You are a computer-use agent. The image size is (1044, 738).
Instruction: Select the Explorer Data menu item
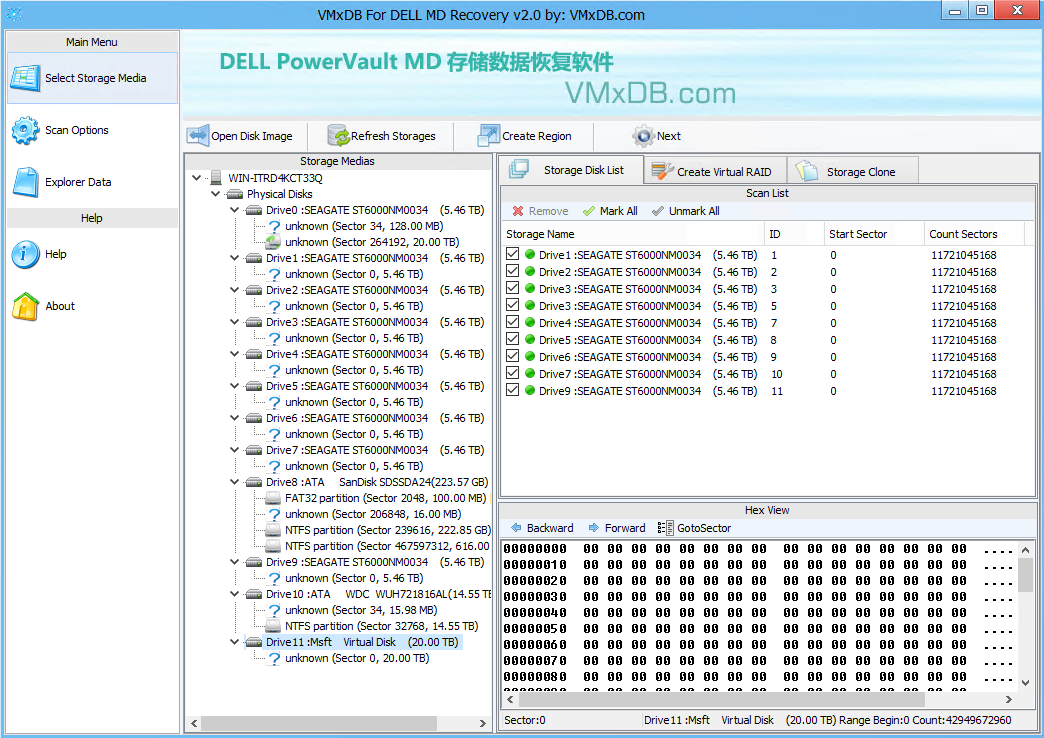[x=92, y=182]
